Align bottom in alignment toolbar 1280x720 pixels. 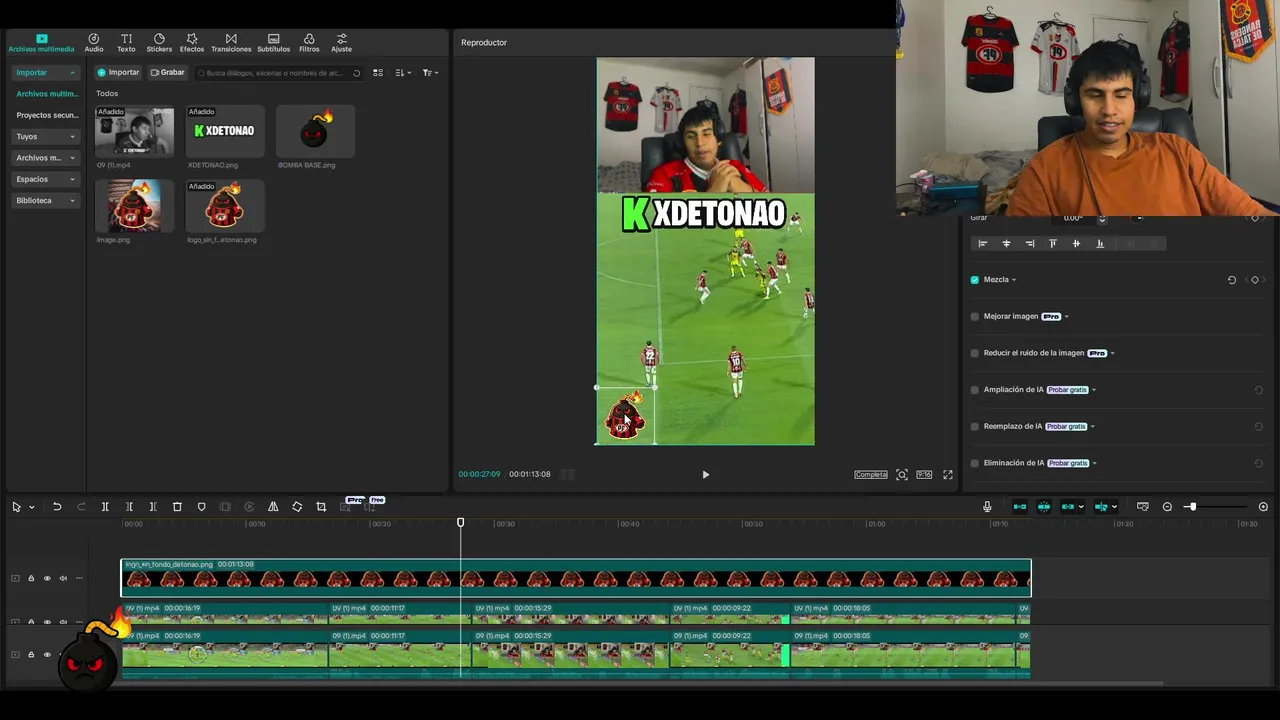point(1100,244)
